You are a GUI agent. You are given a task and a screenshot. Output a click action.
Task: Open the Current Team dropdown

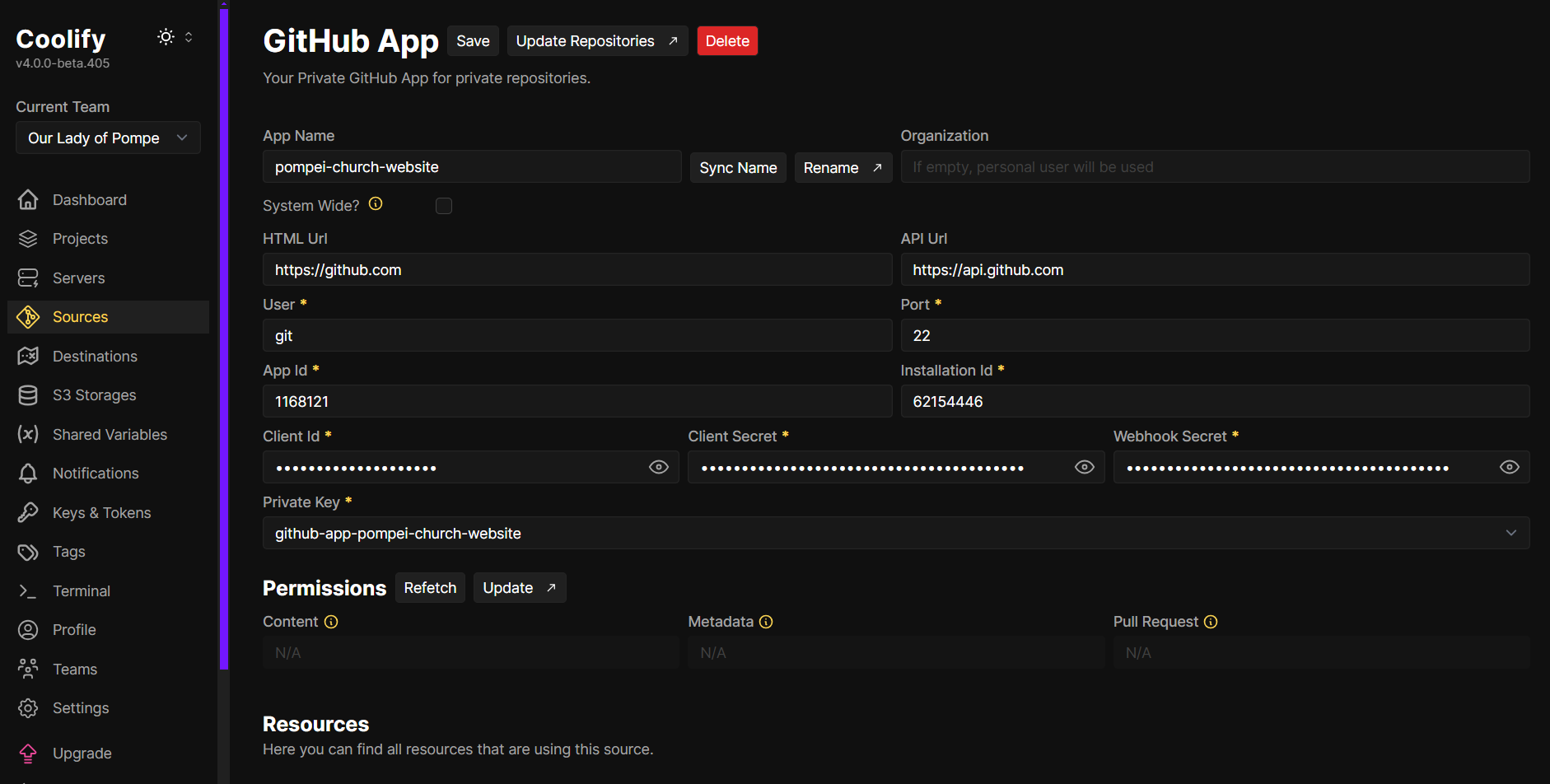coord(108,138)
